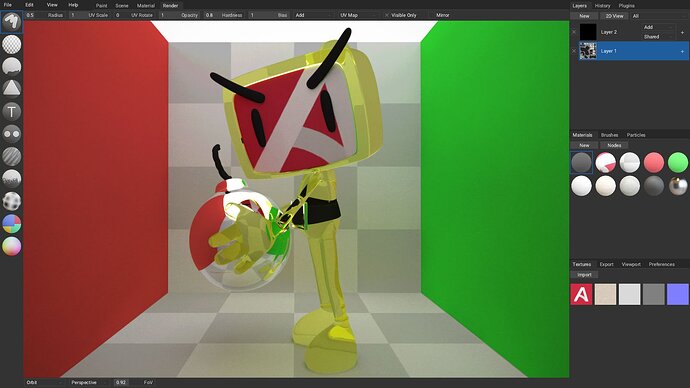Image resolution: width=690 pixels, height=388 pixels.
Task: Toggle the Visible Only checkbox
Action: tap(401, 15)
